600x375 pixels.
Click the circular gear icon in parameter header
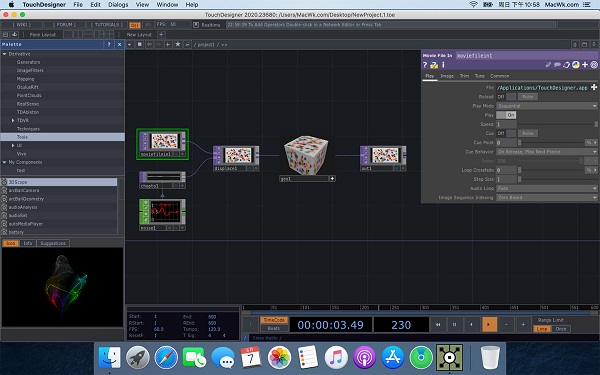click(594, 65)
